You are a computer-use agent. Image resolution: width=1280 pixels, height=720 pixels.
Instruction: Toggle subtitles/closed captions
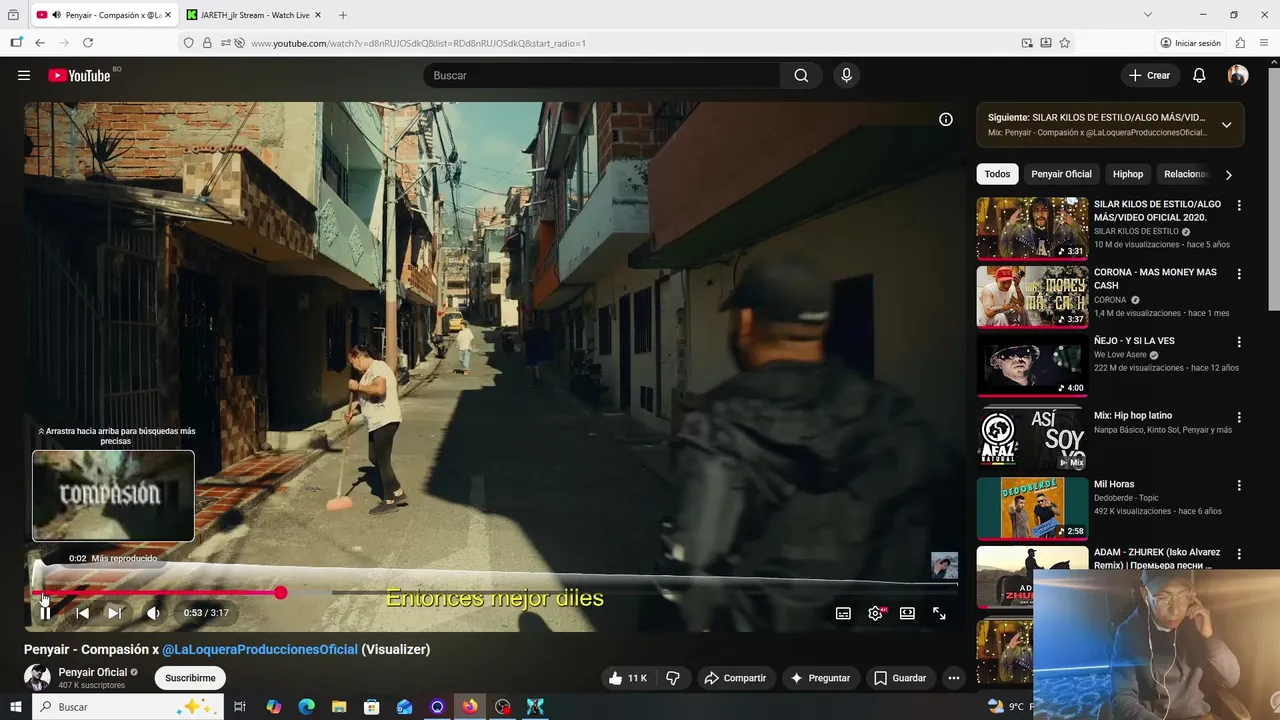tap(843, 613)
